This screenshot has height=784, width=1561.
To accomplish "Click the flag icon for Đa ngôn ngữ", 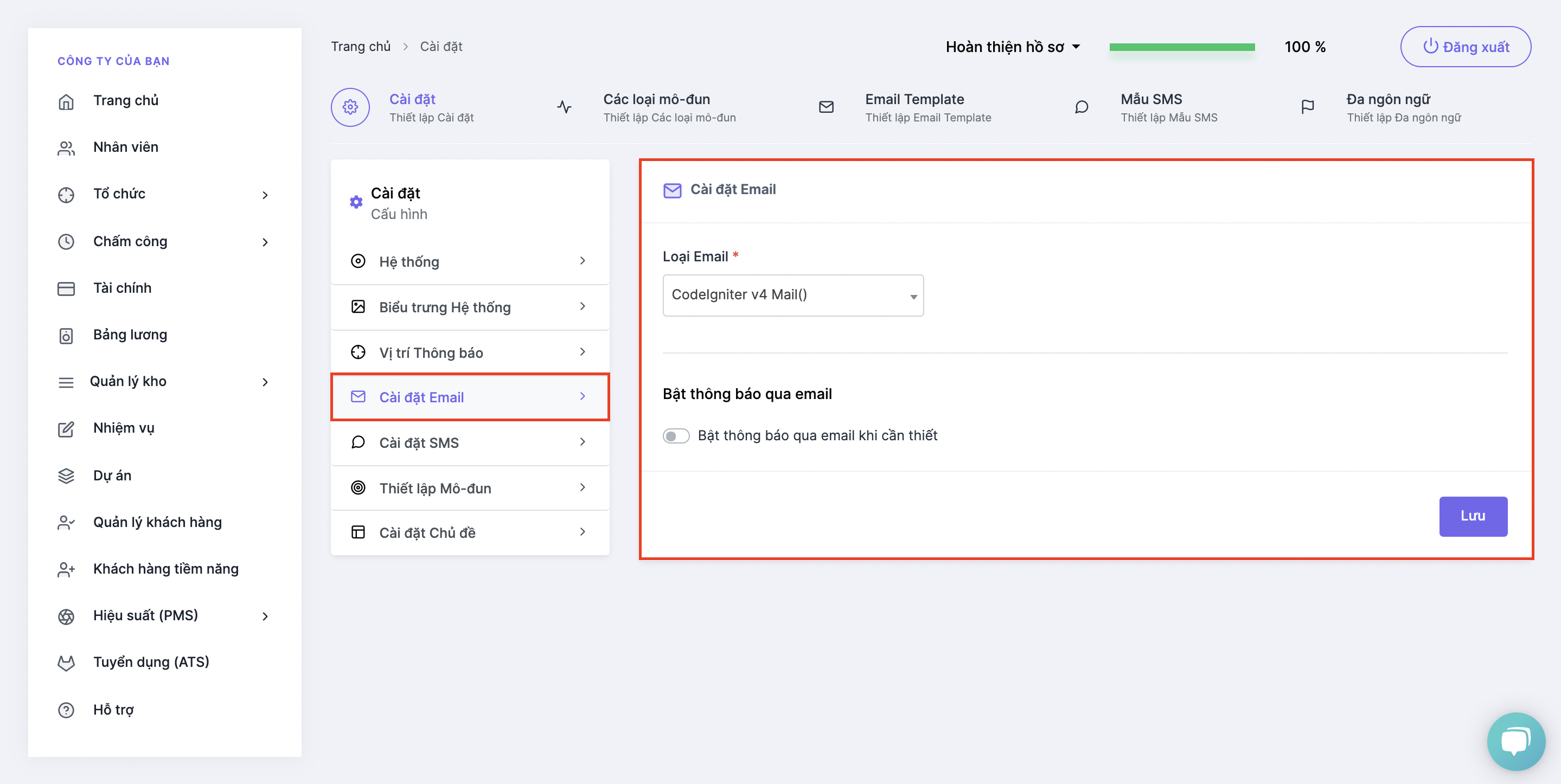I will (1308, 107).
